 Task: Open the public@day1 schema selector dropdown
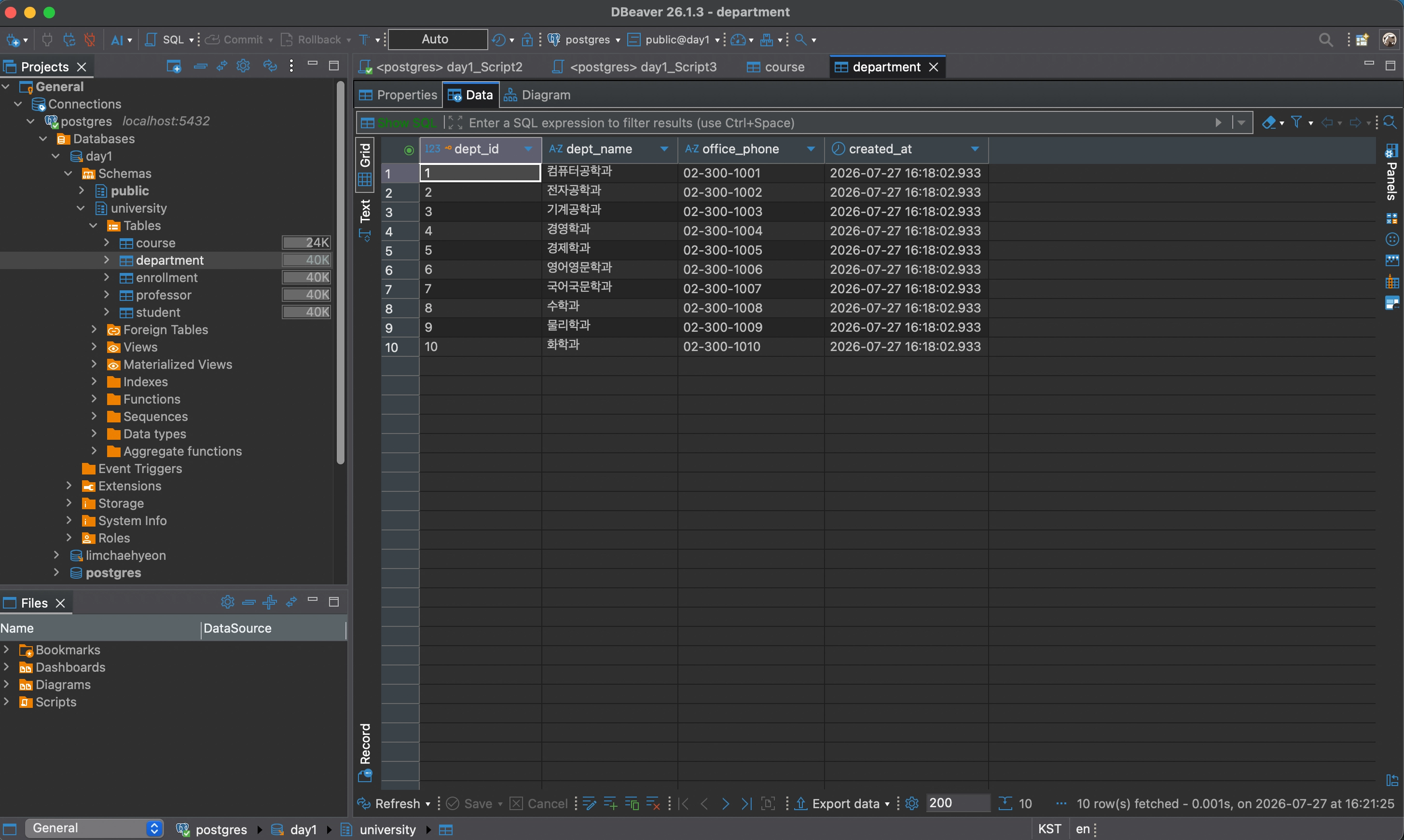tap(674, 40)
